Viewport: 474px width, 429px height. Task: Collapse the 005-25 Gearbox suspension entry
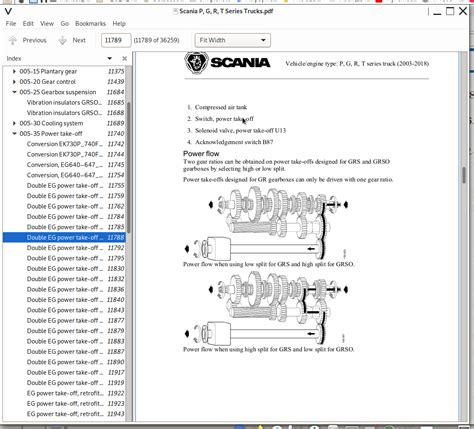pos(14,92)
